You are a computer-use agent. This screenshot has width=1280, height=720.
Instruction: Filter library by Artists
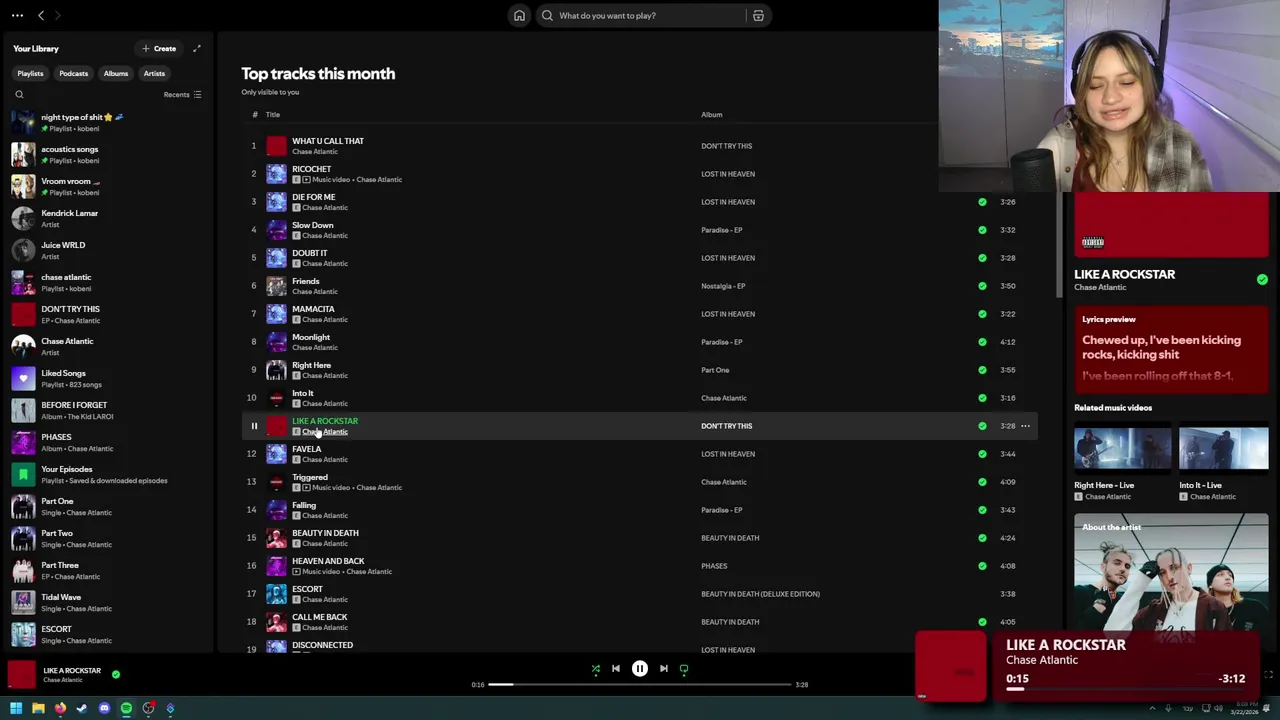[x=154, y=73]
